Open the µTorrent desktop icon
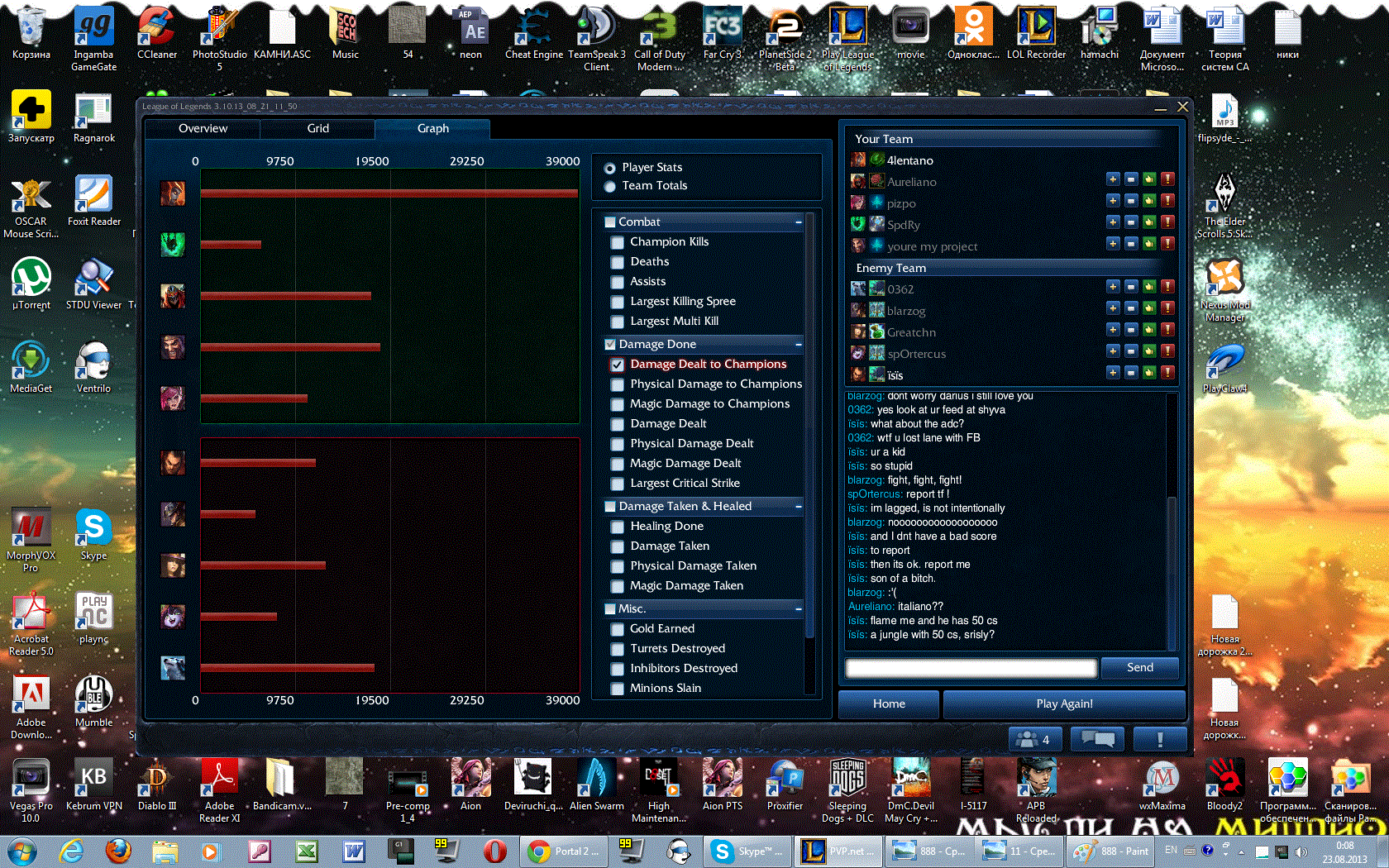 click(31, 284)
